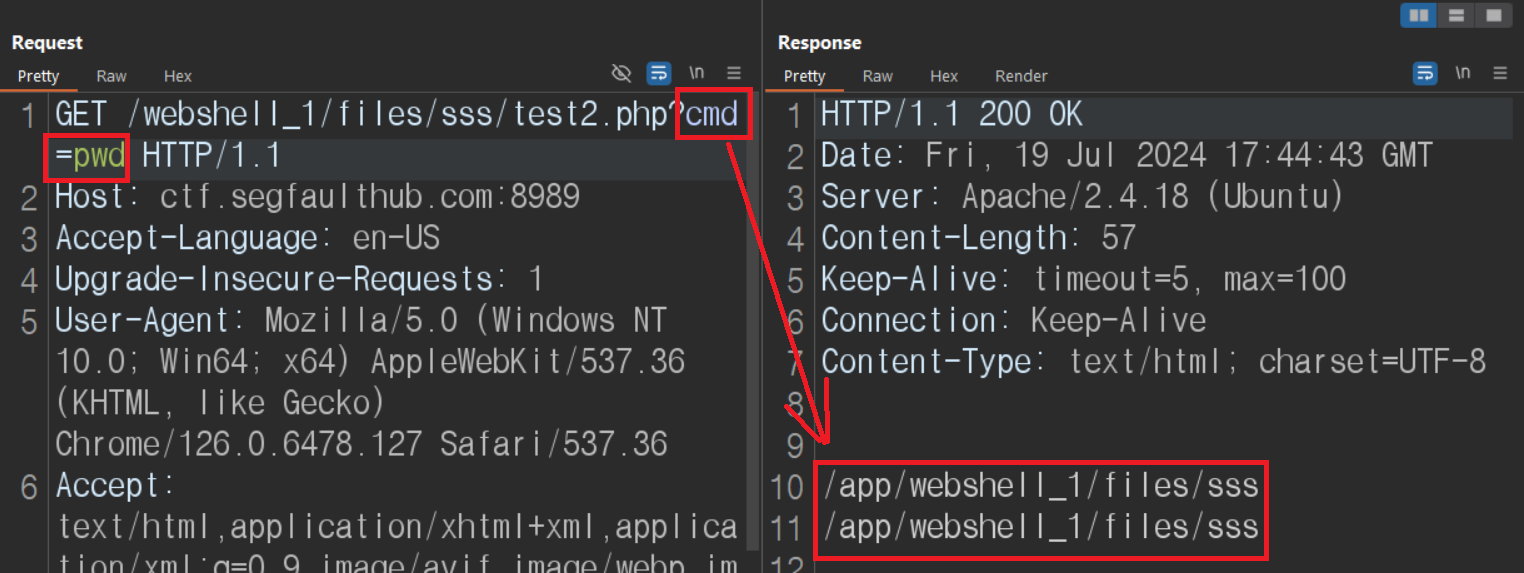
Task: Toggle hide non-printable characters icon in Request
Action: click(x=622, y=74)
